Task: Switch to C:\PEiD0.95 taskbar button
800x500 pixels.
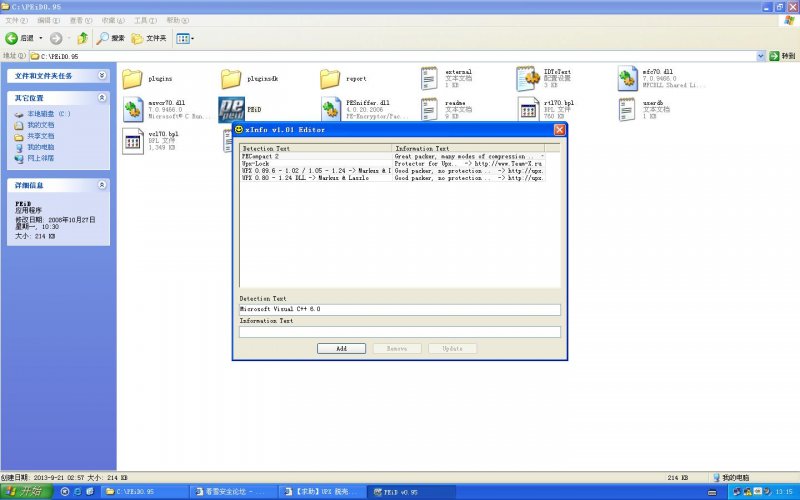Action: 144,492
